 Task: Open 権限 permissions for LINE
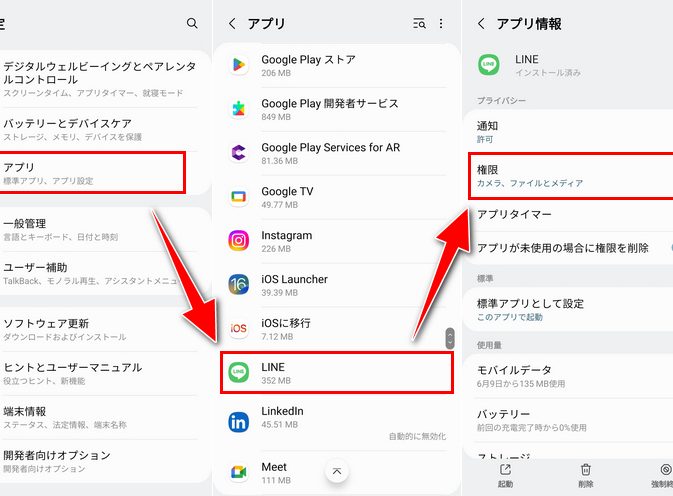(x=571, y=175)
